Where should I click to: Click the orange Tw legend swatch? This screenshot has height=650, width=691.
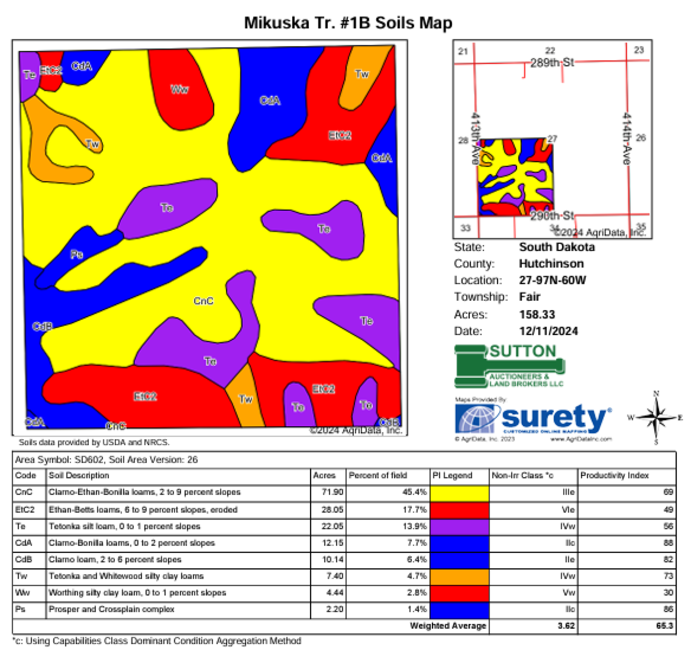point(459,576)
